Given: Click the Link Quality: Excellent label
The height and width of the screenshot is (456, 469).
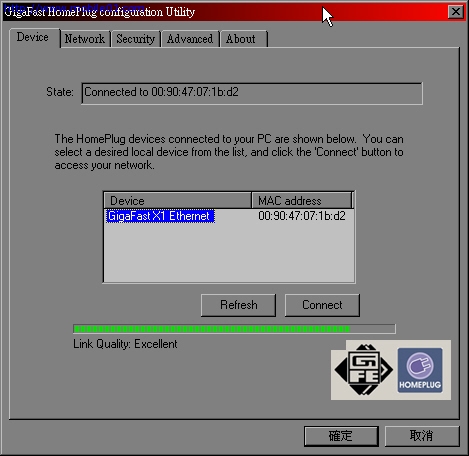Looking at the screenshot, I should pyautogui.click(x=125, y=344).
